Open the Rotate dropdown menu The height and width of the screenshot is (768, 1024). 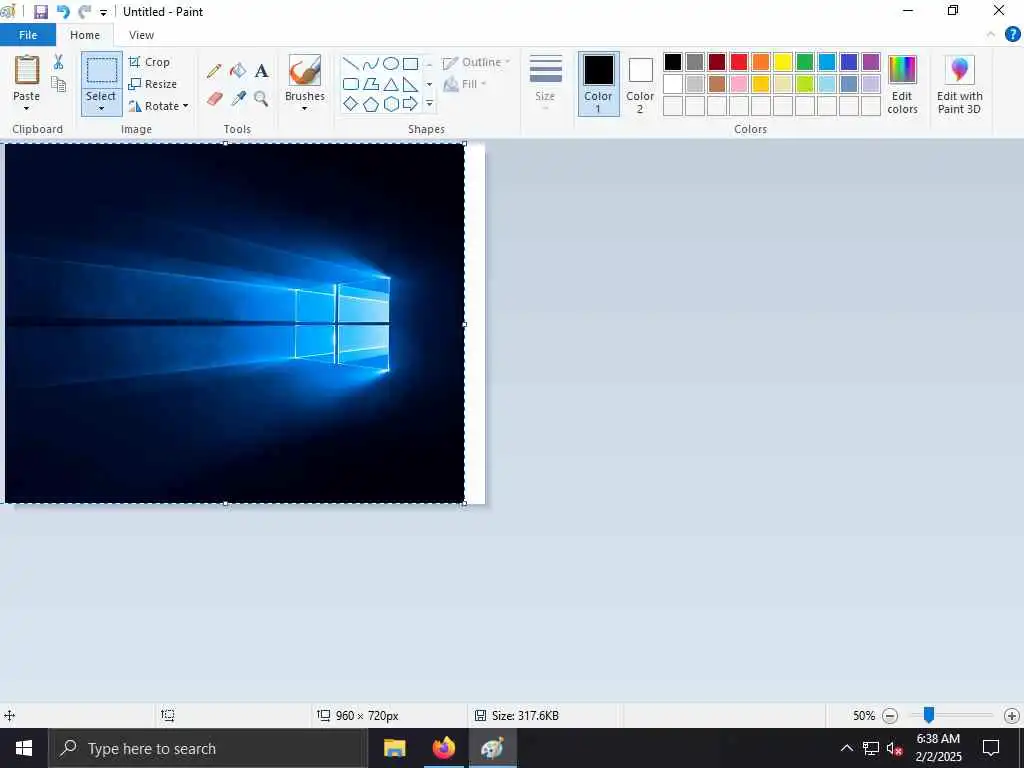(x=159, y=106)
